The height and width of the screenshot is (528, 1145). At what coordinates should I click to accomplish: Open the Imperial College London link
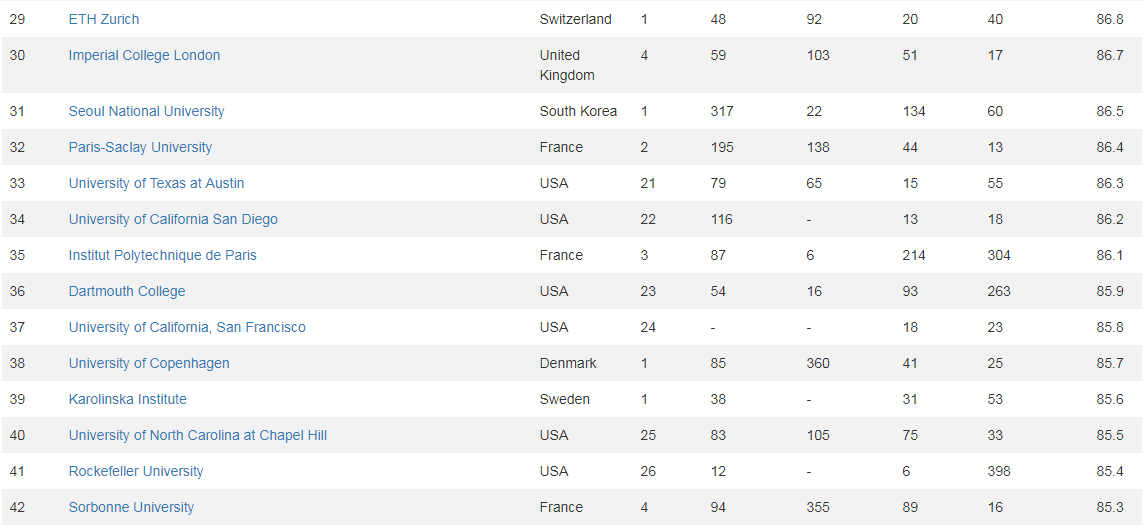[144, 55]
